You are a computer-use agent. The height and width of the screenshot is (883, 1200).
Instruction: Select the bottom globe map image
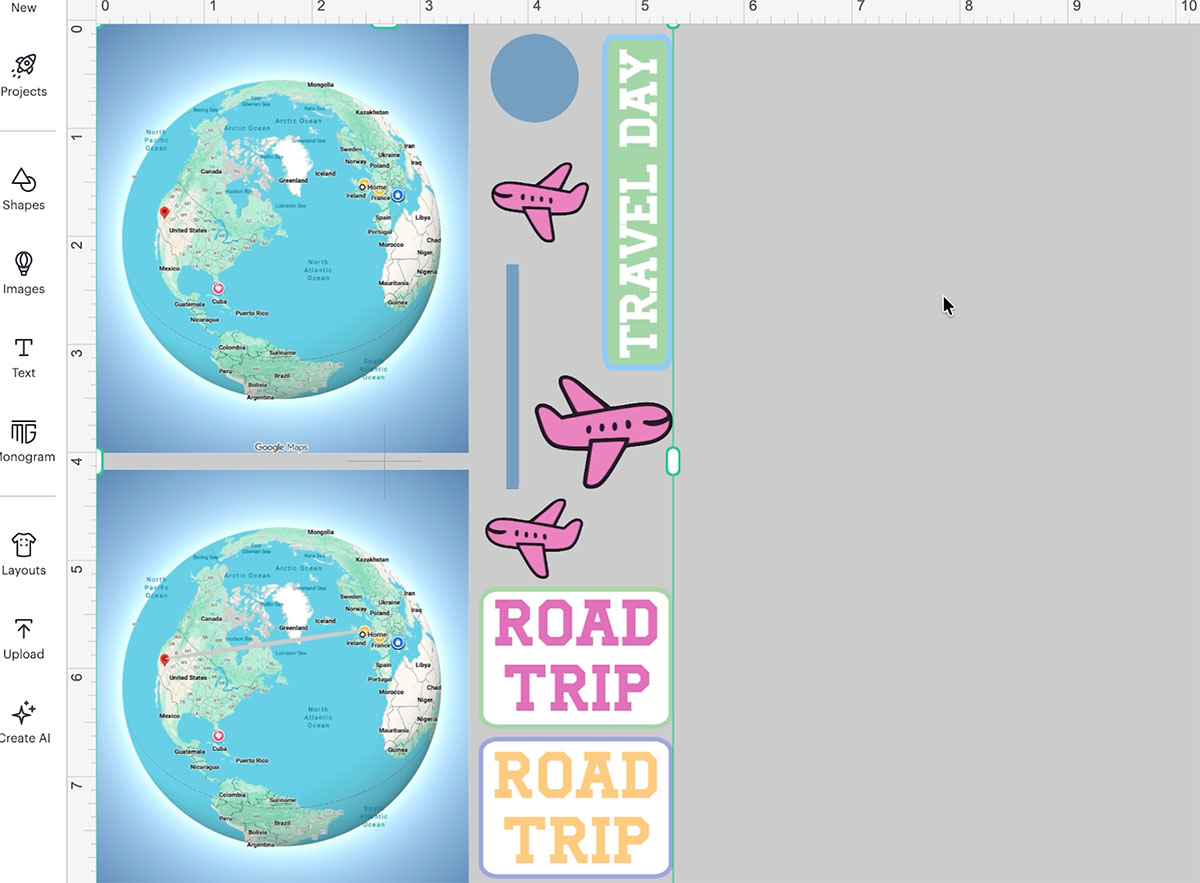click(282, 676)
